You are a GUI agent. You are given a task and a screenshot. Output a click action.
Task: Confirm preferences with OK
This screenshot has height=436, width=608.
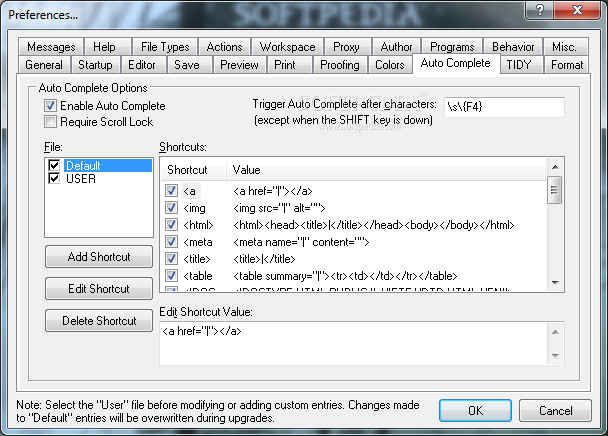(x=475, y=410)
